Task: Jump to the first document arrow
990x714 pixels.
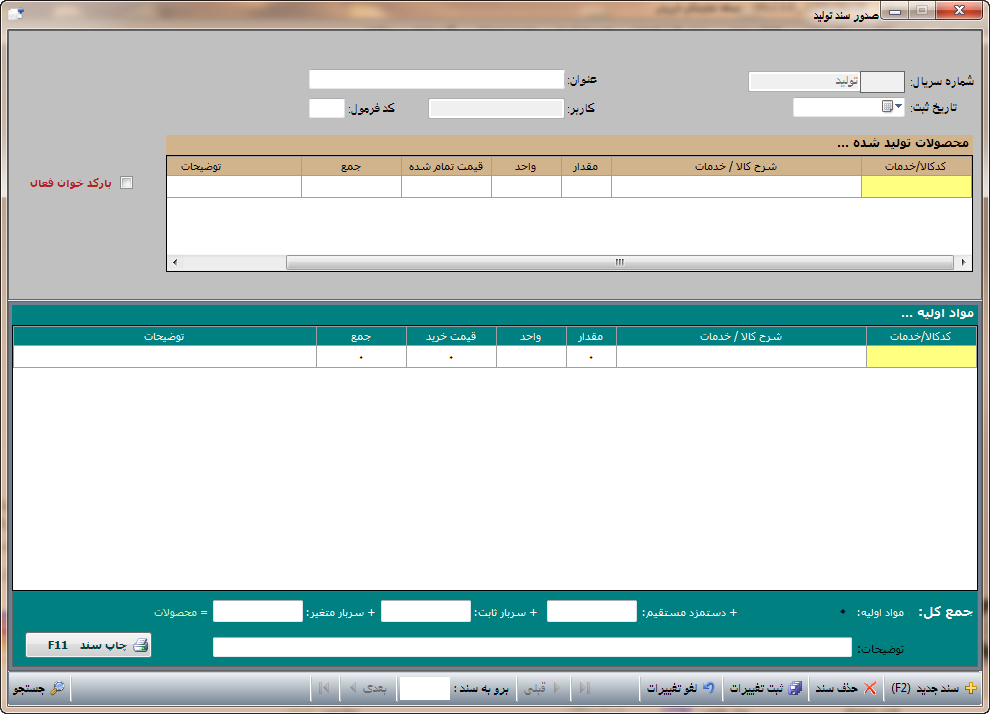Action: click(x=585, y=688)
